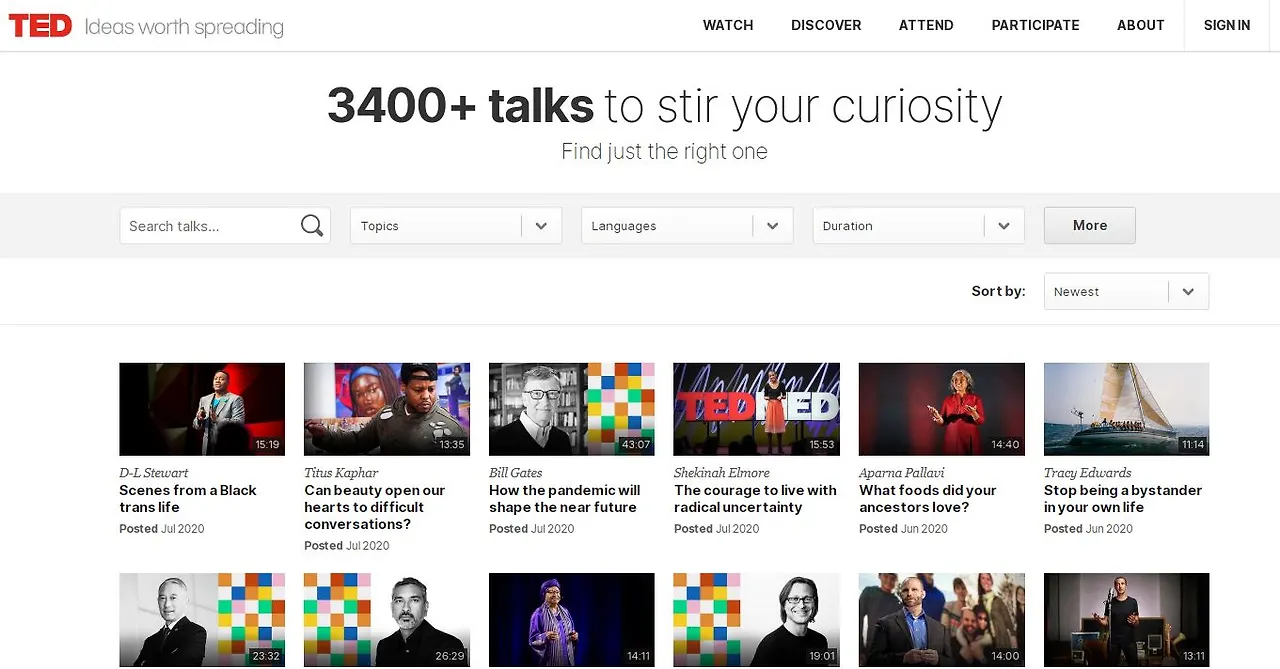Screen dimensions: 1280x669
Task: Click the search magnifier icon
Action: (312, 225)
